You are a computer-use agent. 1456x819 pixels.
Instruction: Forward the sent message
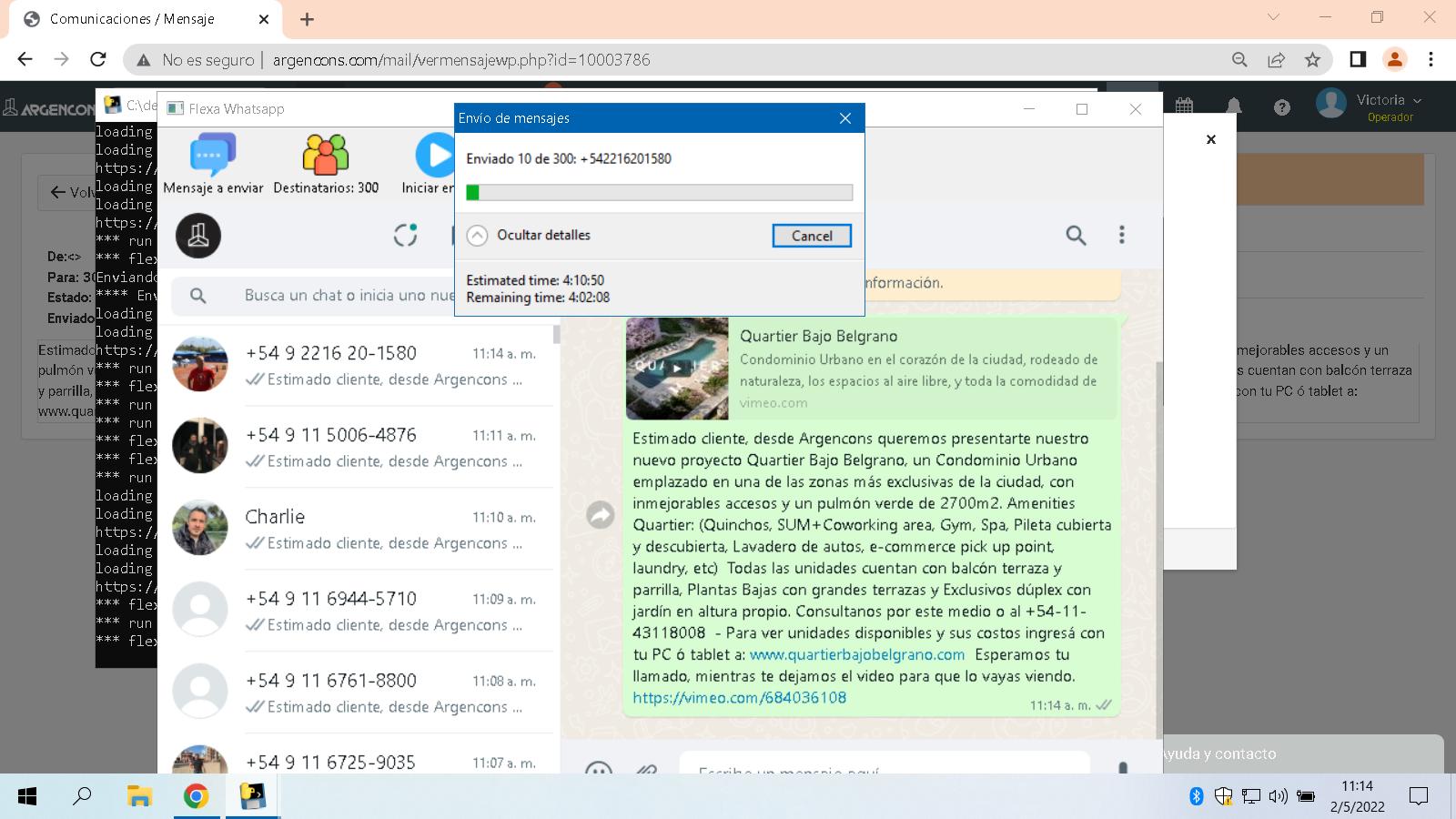point(600,515)
